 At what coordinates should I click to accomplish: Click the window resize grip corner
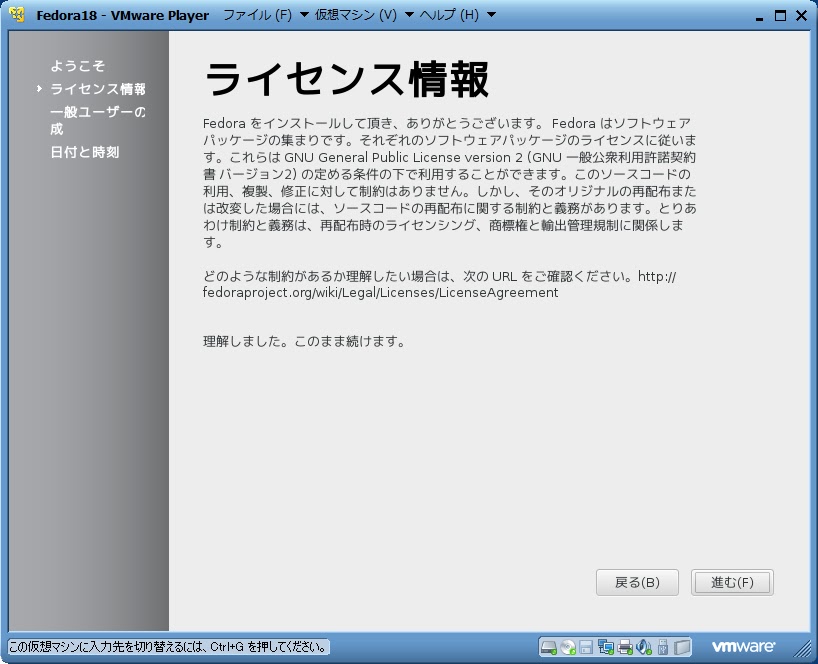point(802,648)
